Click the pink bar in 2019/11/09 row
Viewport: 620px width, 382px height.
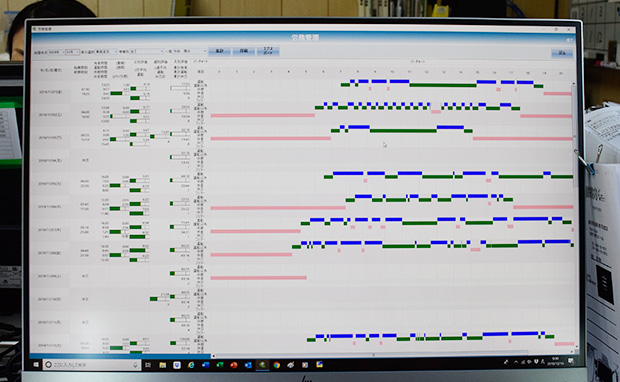(x=259, y=278)
